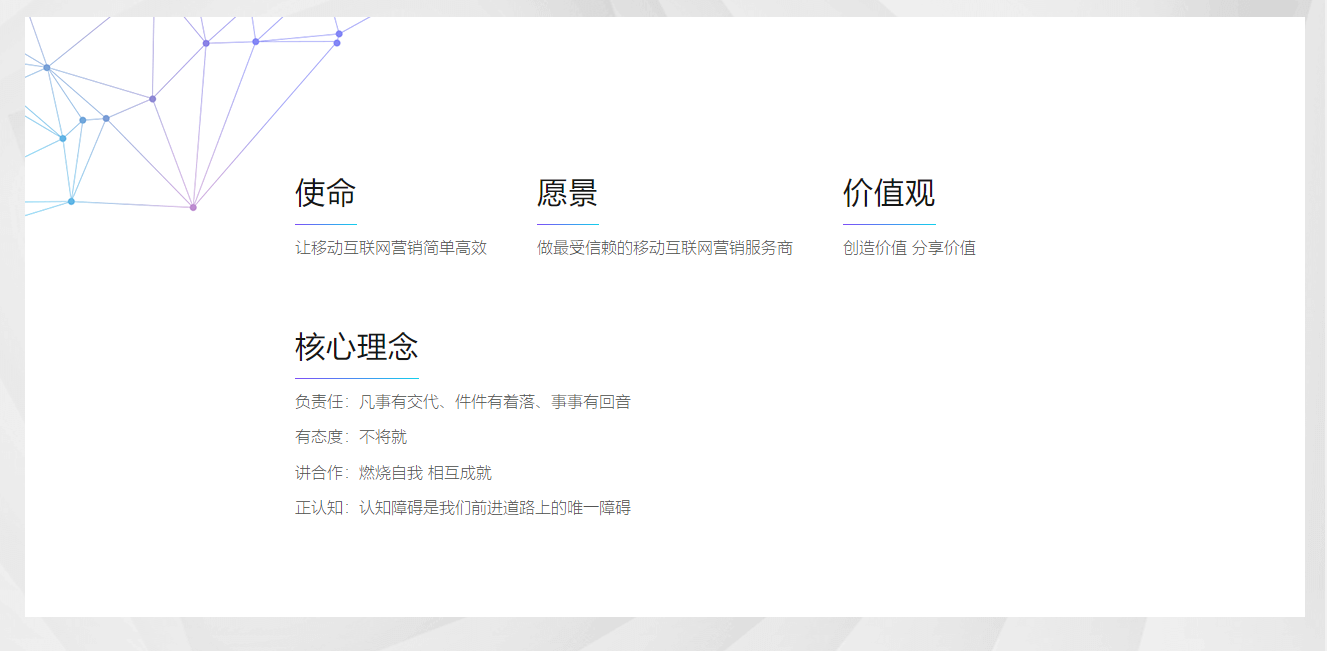
Task: Select the 愿景 heading
Action: pyautogui.click(x=567, y=193)
